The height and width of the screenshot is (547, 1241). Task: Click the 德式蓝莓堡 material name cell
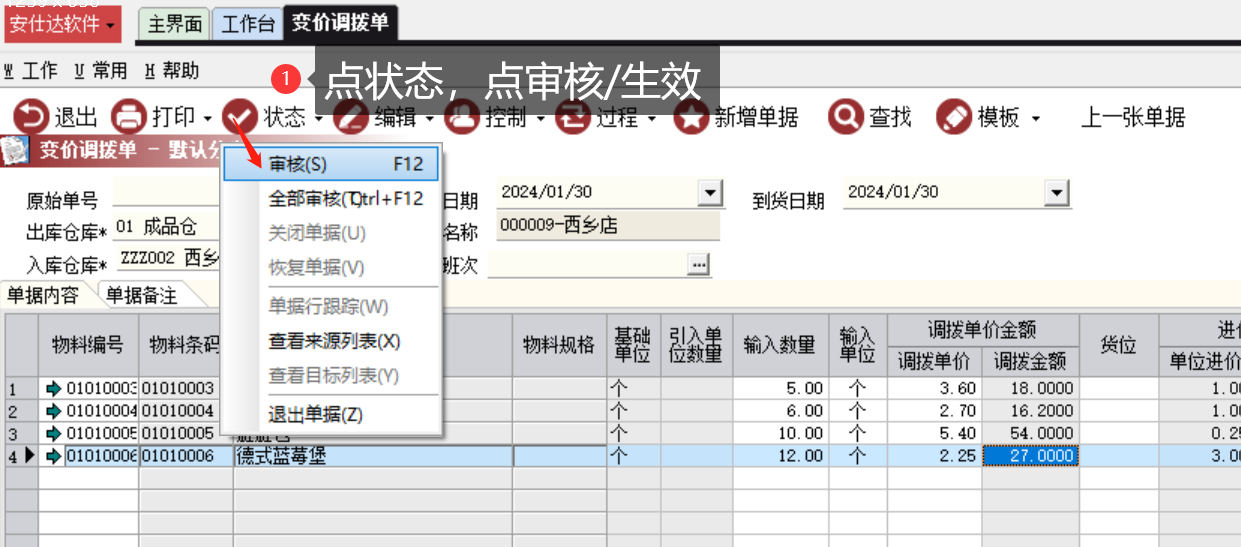pos(373,456)
